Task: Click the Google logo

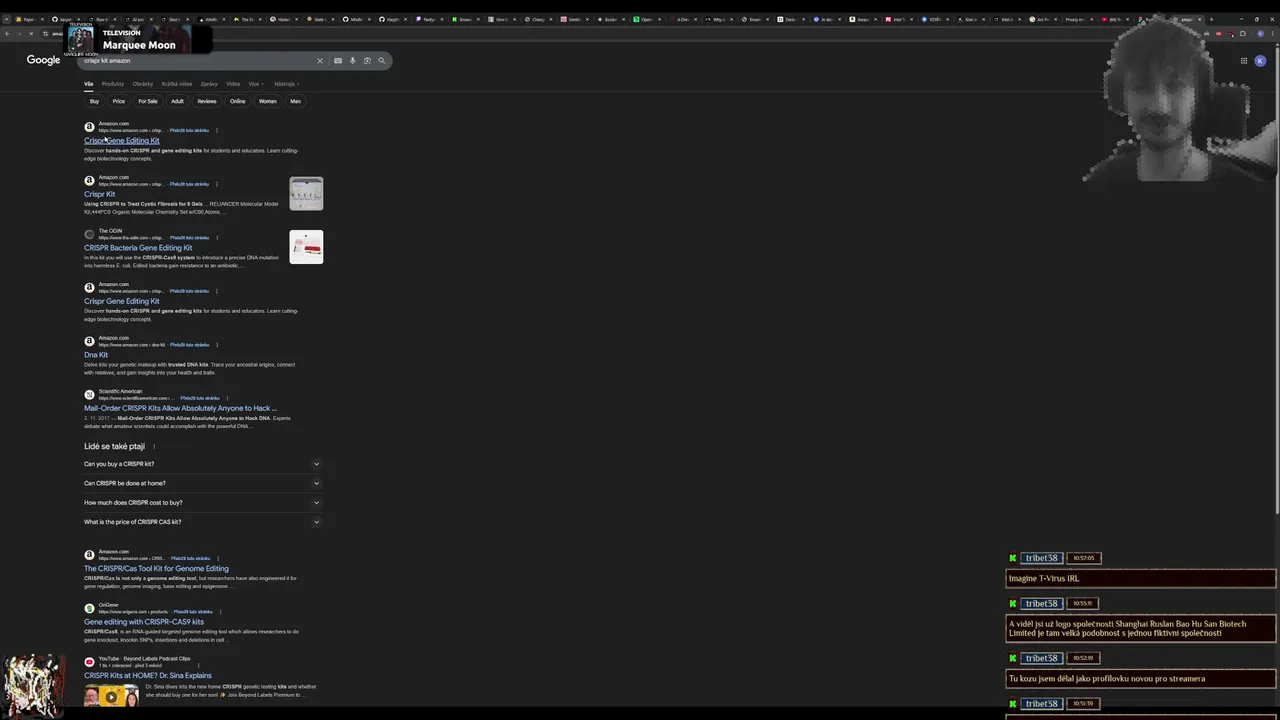Action: pos(43,60)
